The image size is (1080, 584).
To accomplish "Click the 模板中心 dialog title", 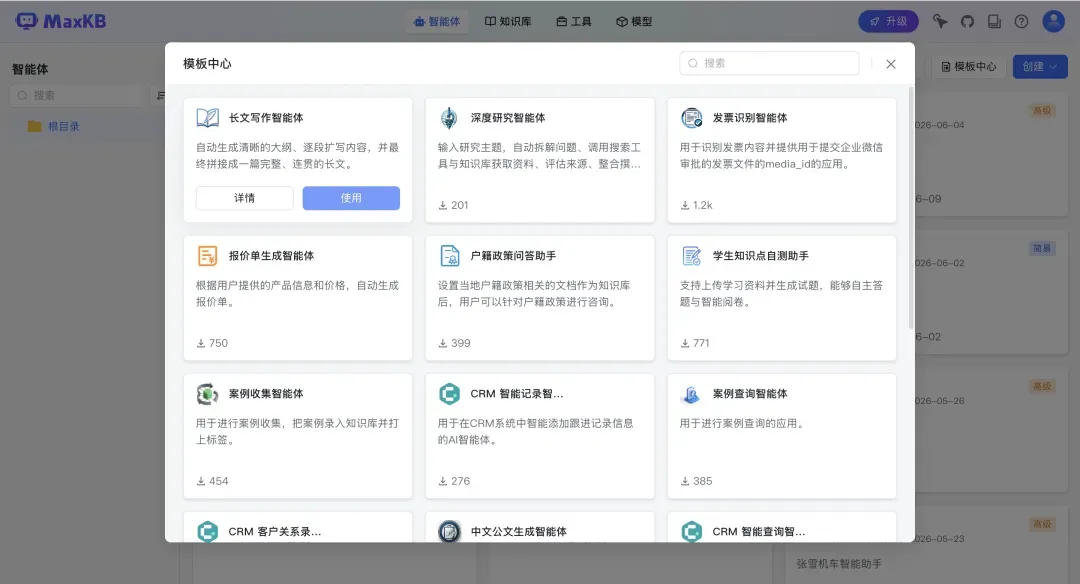I will (x=207, y=64).
